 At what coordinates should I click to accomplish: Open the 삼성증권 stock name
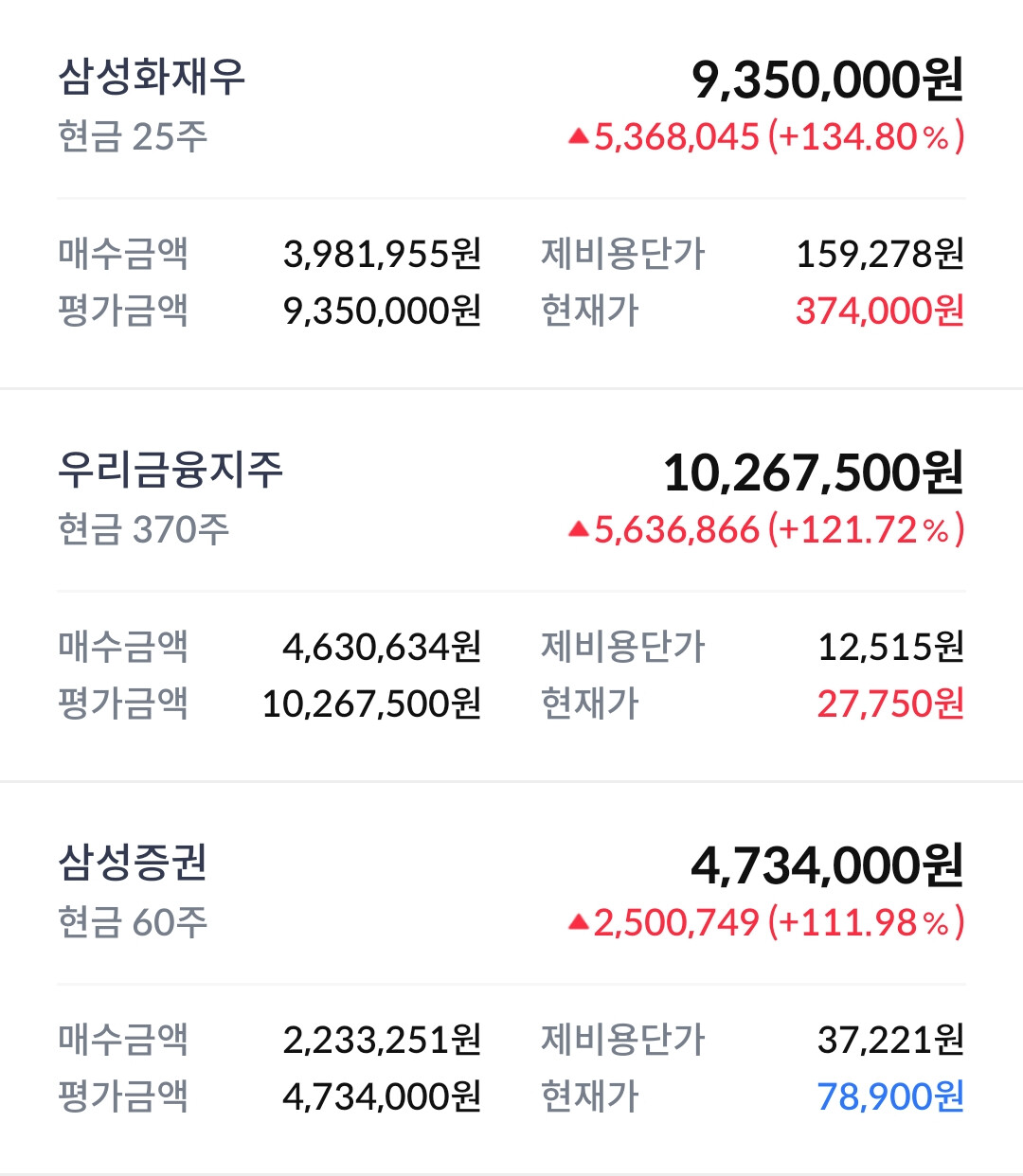point(133,863)
